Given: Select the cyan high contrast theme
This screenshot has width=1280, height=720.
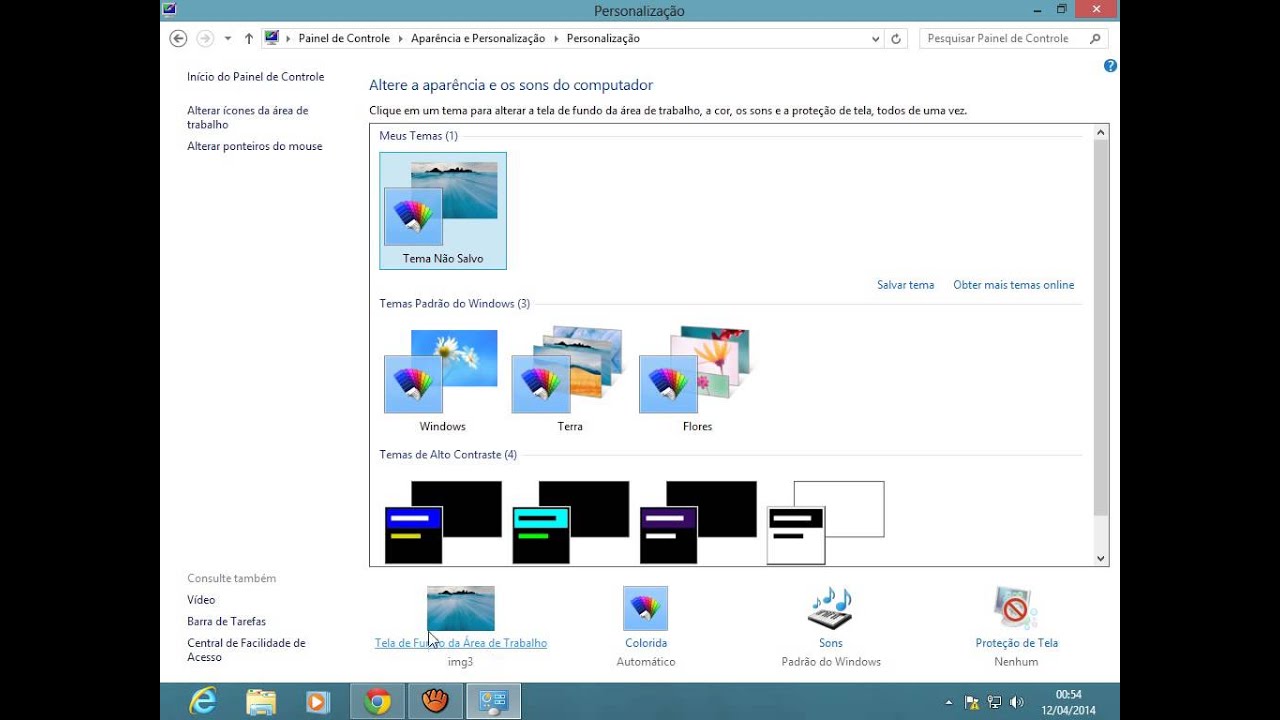Looking at the screenshot, I should (x=570, y=522).
